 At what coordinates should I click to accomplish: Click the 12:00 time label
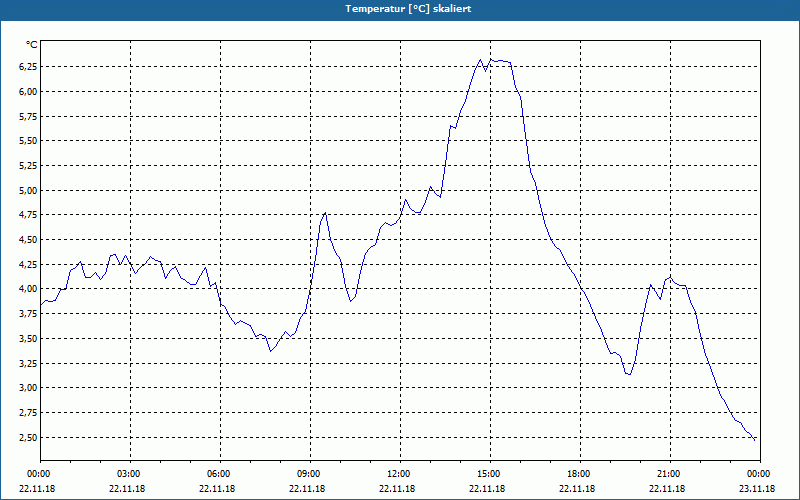(401, 473)
